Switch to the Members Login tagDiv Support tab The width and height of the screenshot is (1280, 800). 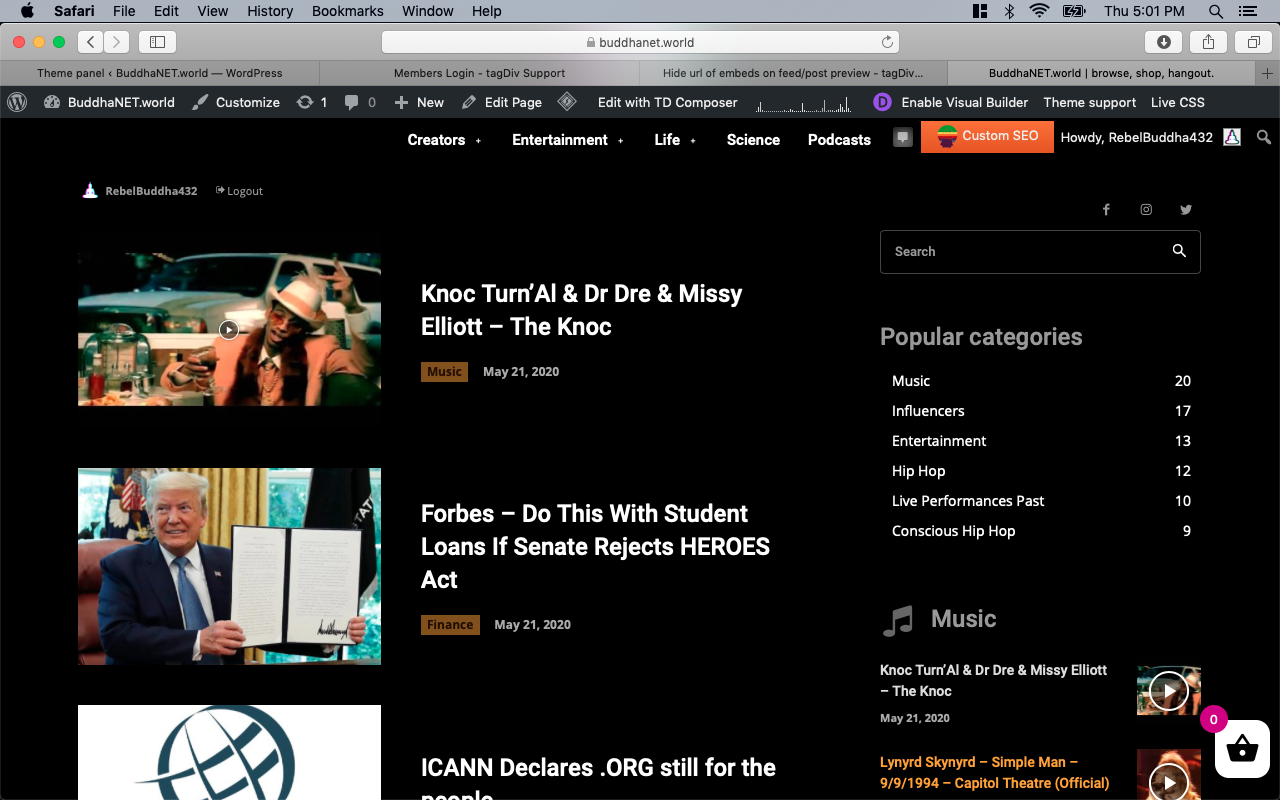tap(479, 73)
